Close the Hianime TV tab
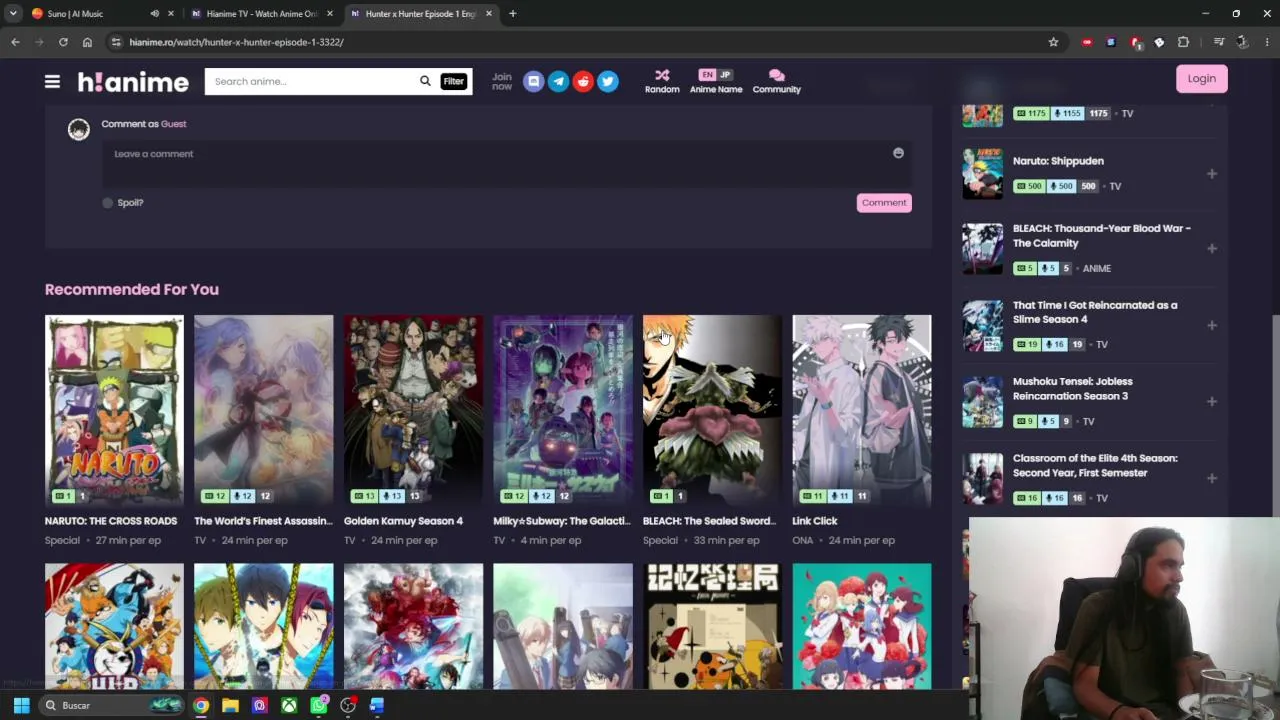 tap(329, 14)
